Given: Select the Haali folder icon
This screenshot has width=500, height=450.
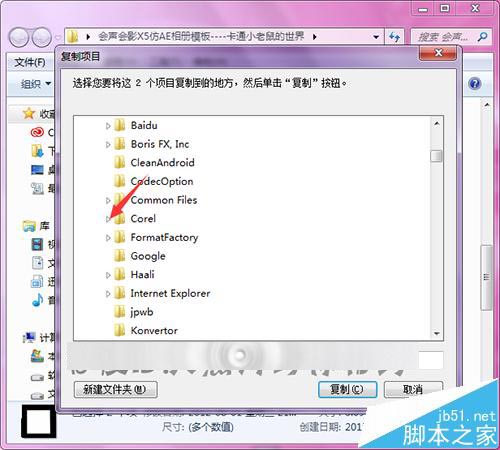Looking at the screenshot, I should [120, 275].
